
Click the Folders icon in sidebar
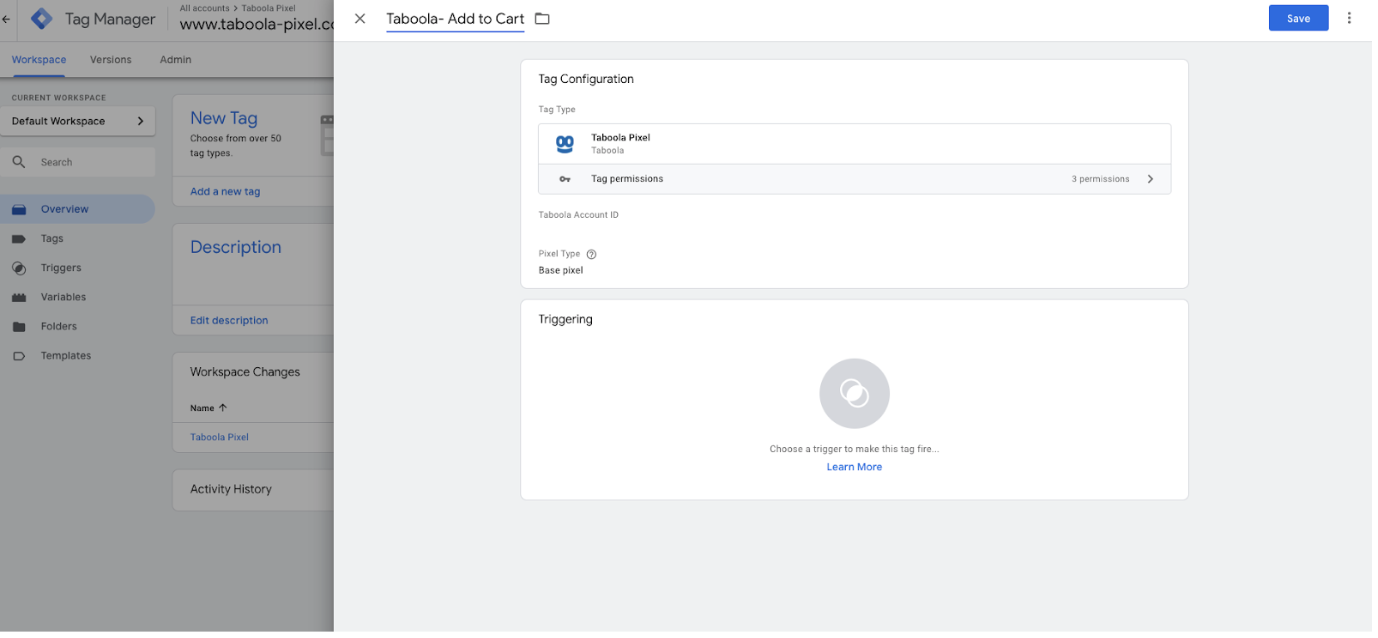[x=19, y=326]
